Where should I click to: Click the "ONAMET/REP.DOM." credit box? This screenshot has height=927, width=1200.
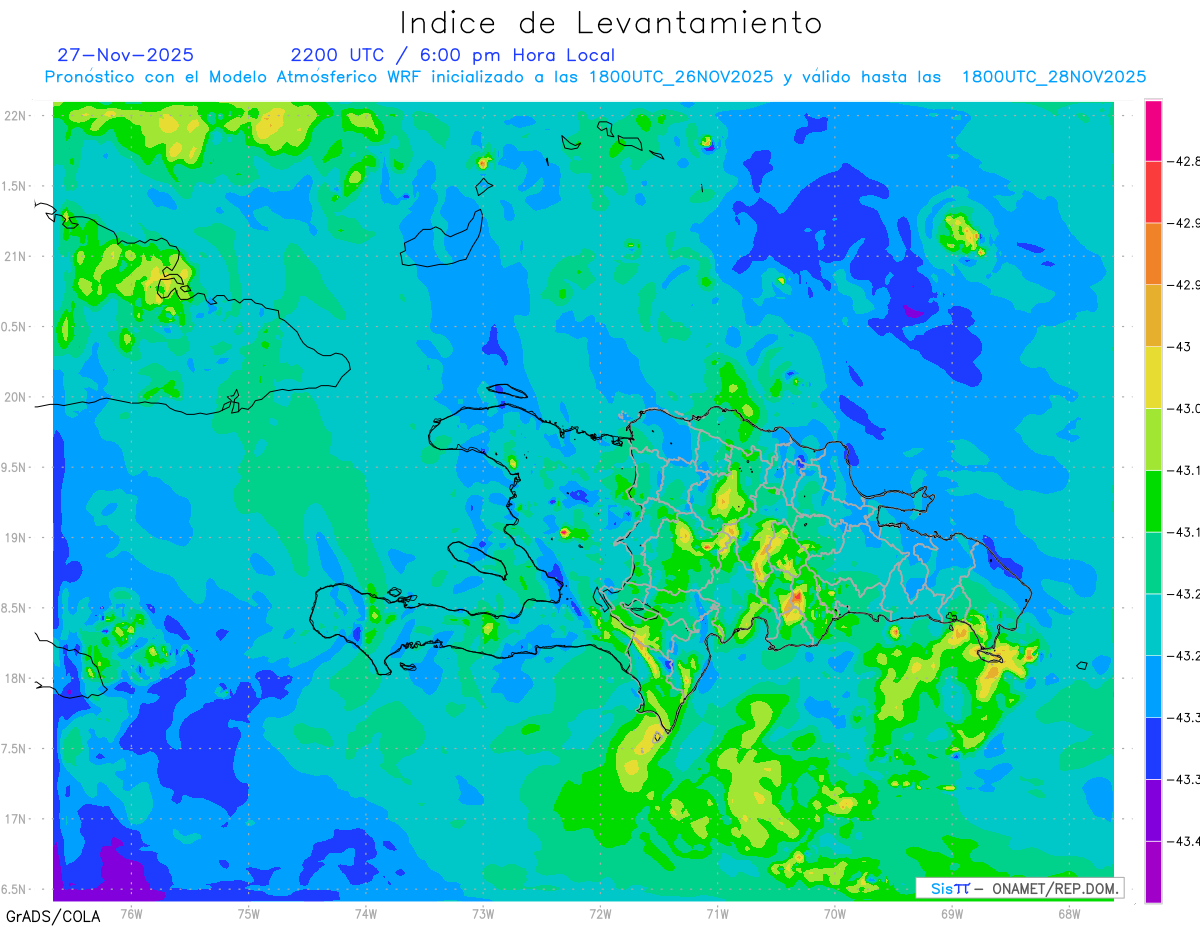pyautogui.click(x=1019, y=888)
